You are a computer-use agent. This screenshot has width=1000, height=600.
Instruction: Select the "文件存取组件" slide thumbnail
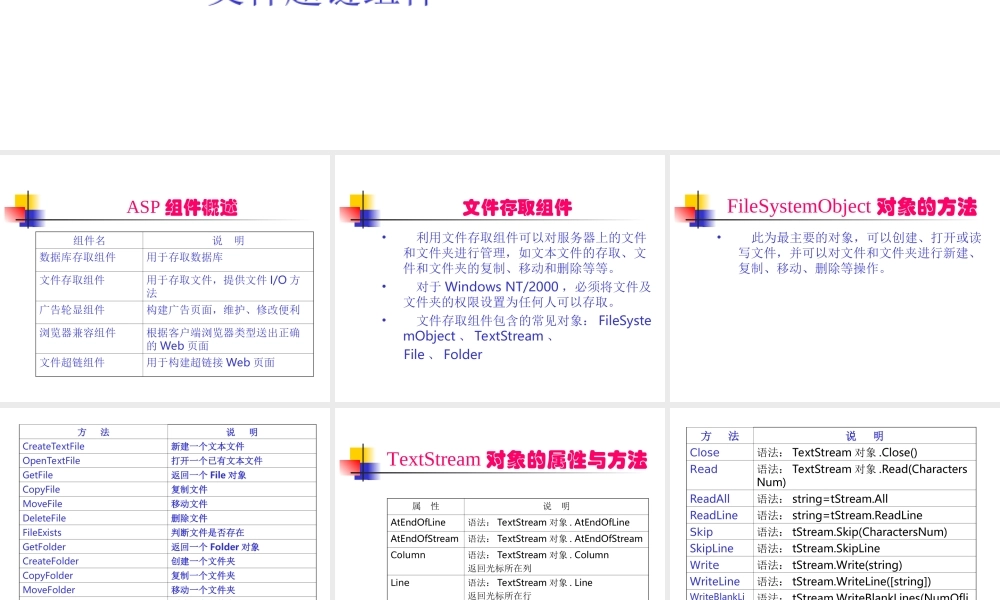(500, 278)
